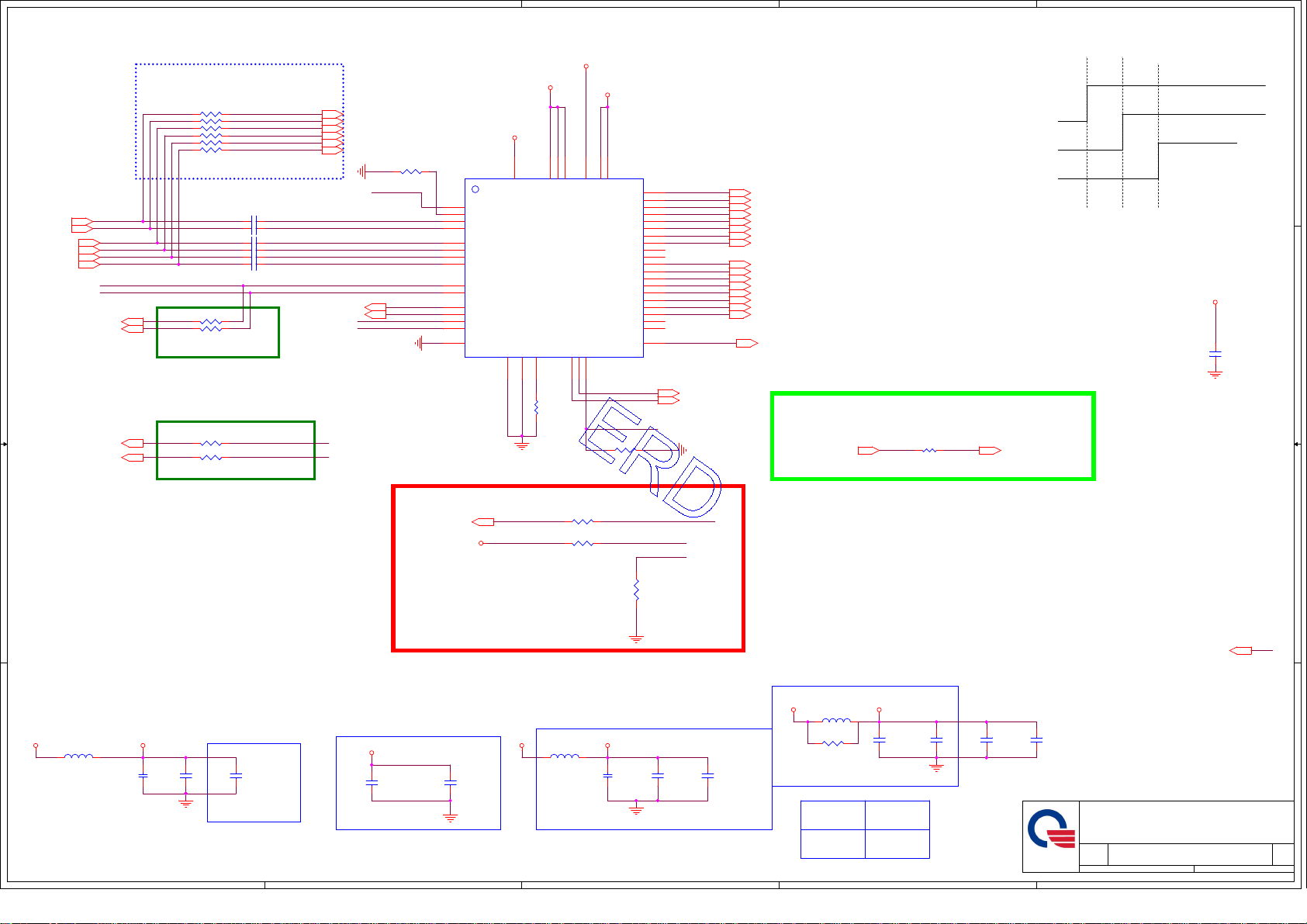Click the company logo in the title block

click(x=1052, y=829)
